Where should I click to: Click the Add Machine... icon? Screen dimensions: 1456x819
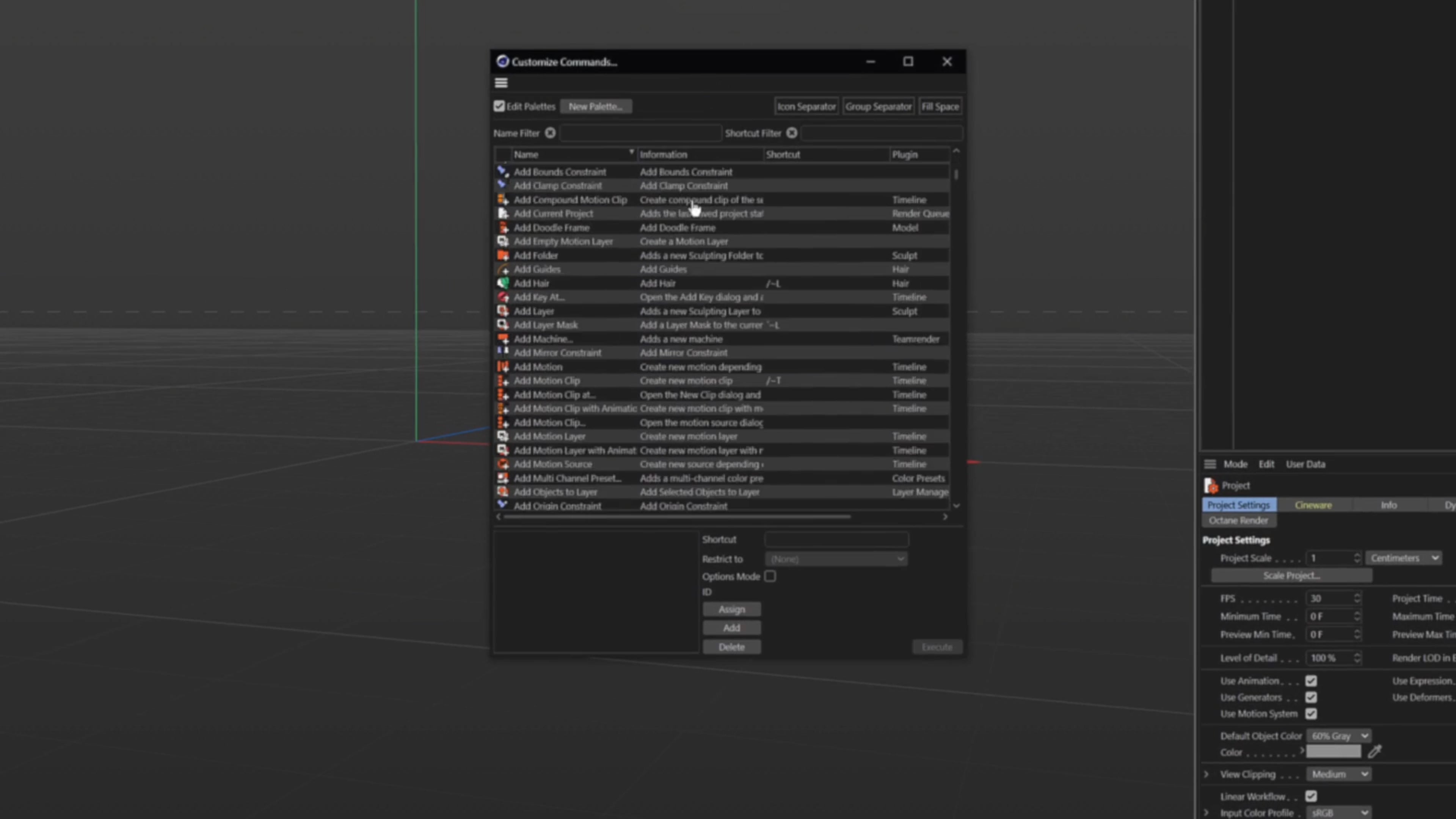point(502,339)
